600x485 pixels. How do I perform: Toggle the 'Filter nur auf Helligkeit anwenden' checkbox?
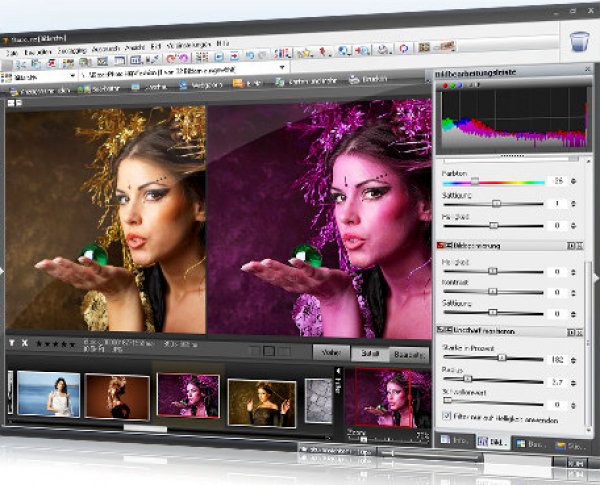(446, 416)
